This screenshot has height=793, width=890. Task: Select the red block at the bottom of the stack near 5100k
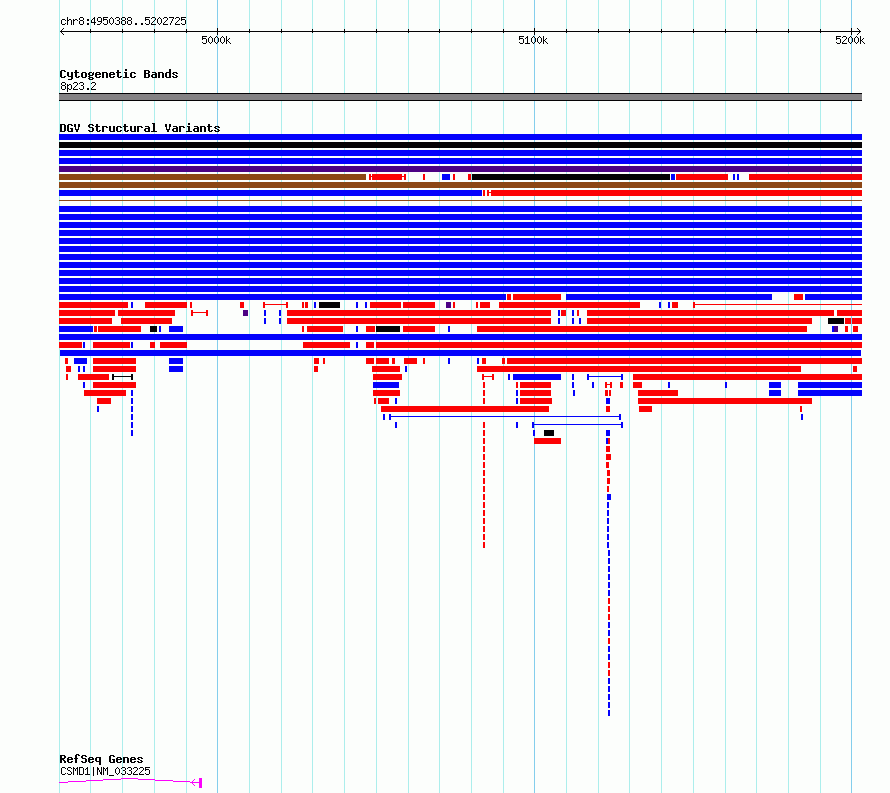pos(547,441)
